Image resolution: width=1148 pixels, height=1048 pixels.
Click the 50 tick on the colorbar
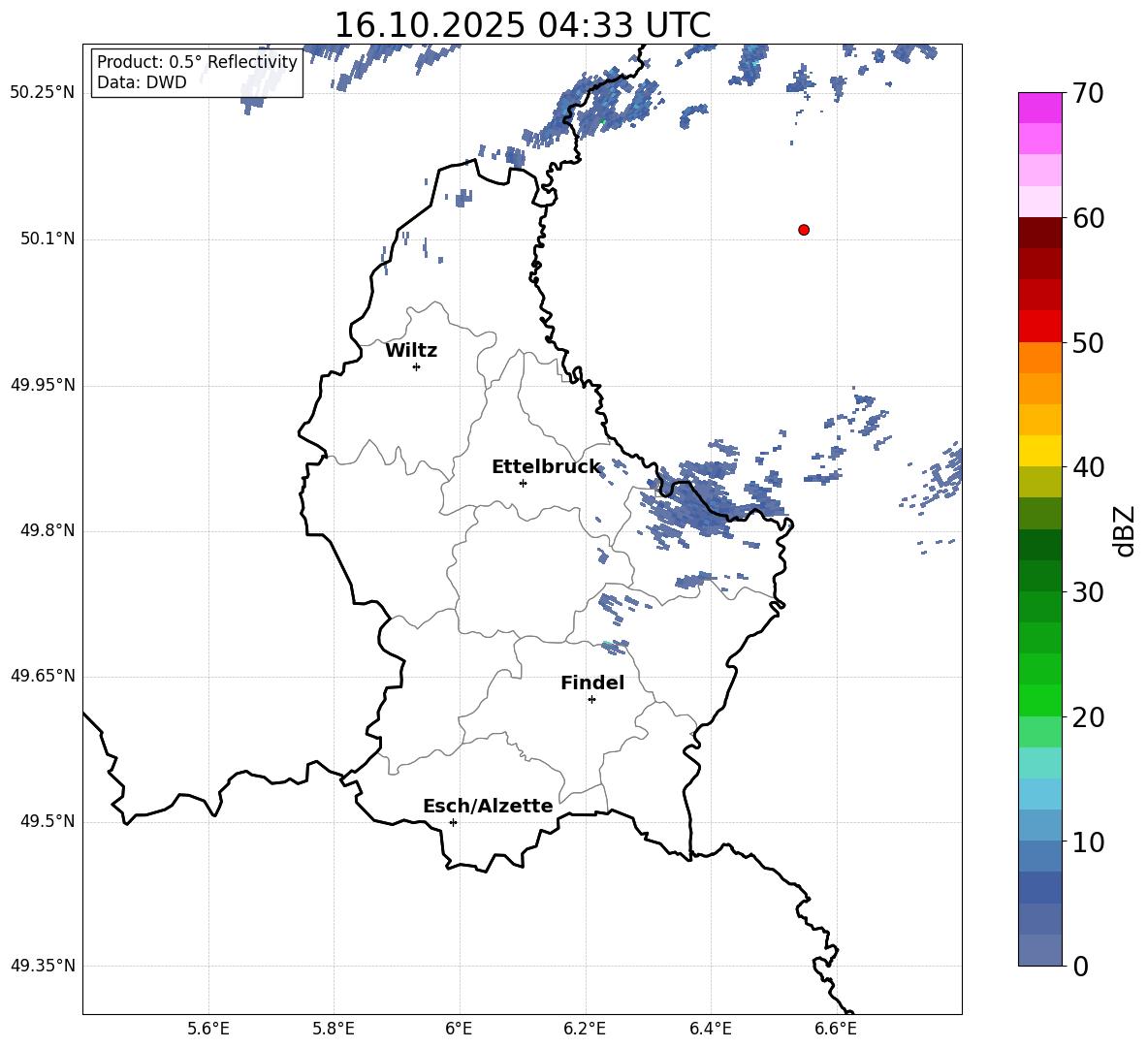click(x=1087, y=342)
